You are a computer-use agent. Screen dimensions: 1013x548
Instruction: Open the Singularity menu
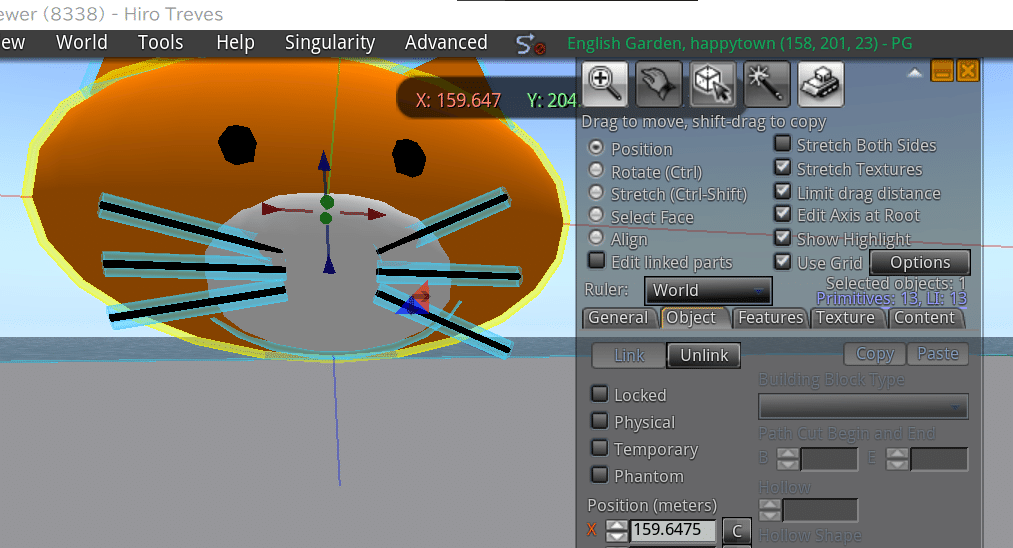pos(329,43)
